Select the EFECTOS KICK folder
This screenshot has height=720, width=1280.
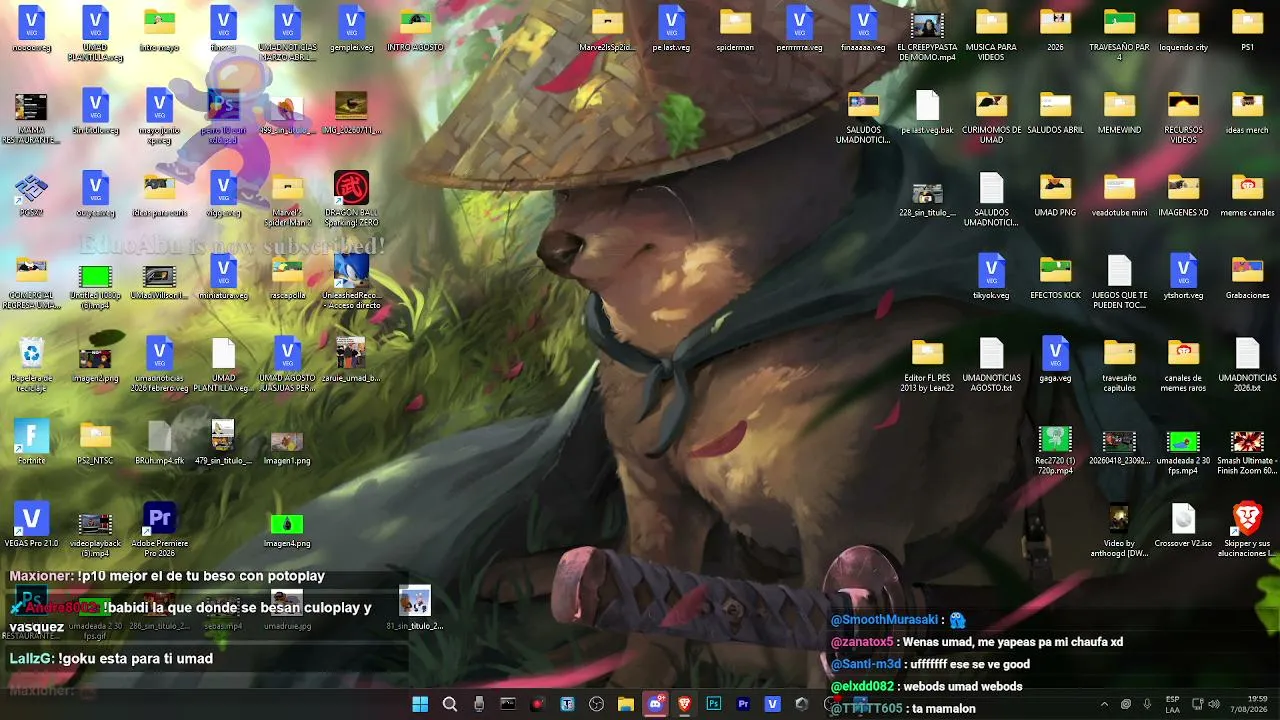(1055, 276)
